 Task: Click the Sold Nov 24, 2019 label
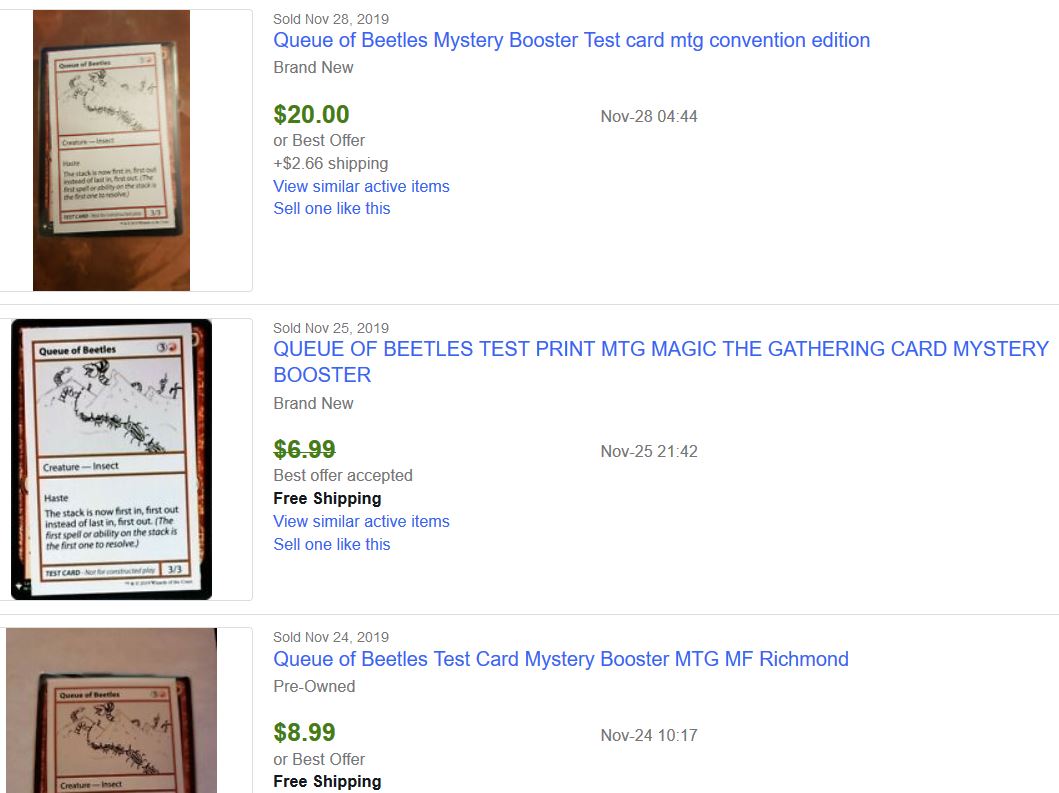pyautogui.click(x=331, y=637)
